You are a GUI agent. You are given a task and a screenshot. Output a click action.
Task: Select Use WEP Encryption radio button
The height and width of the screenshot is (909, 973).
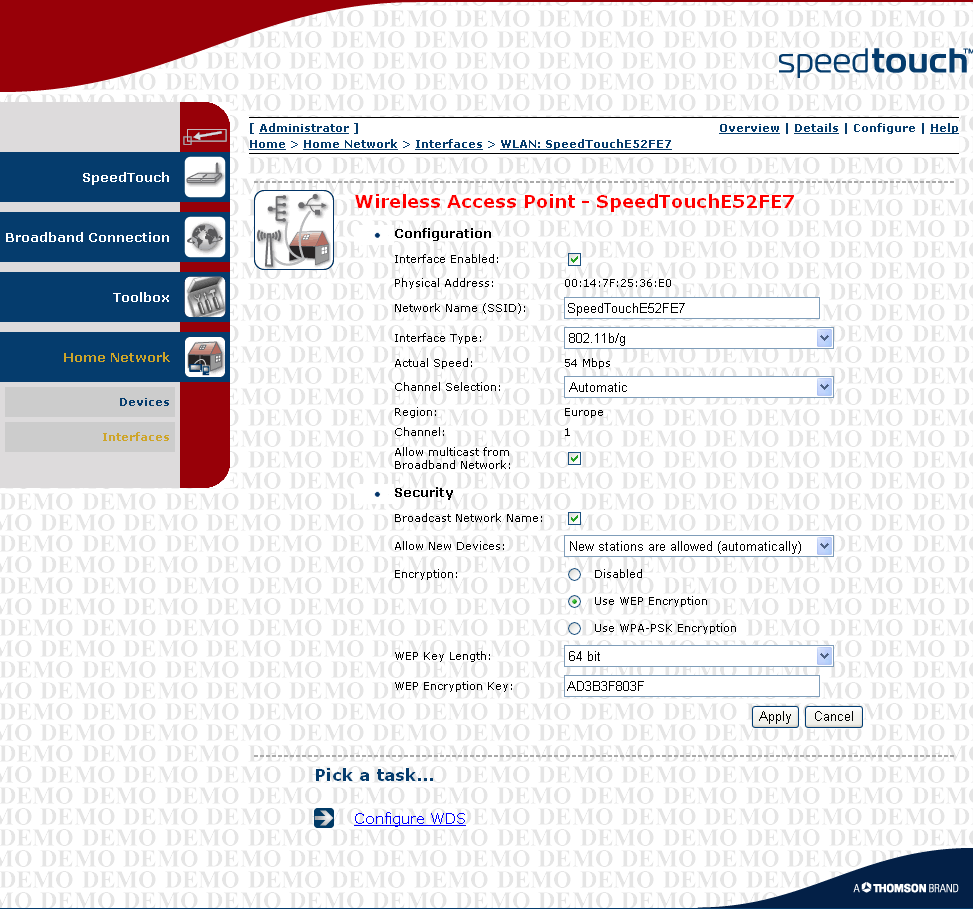[x=575, y=601]
